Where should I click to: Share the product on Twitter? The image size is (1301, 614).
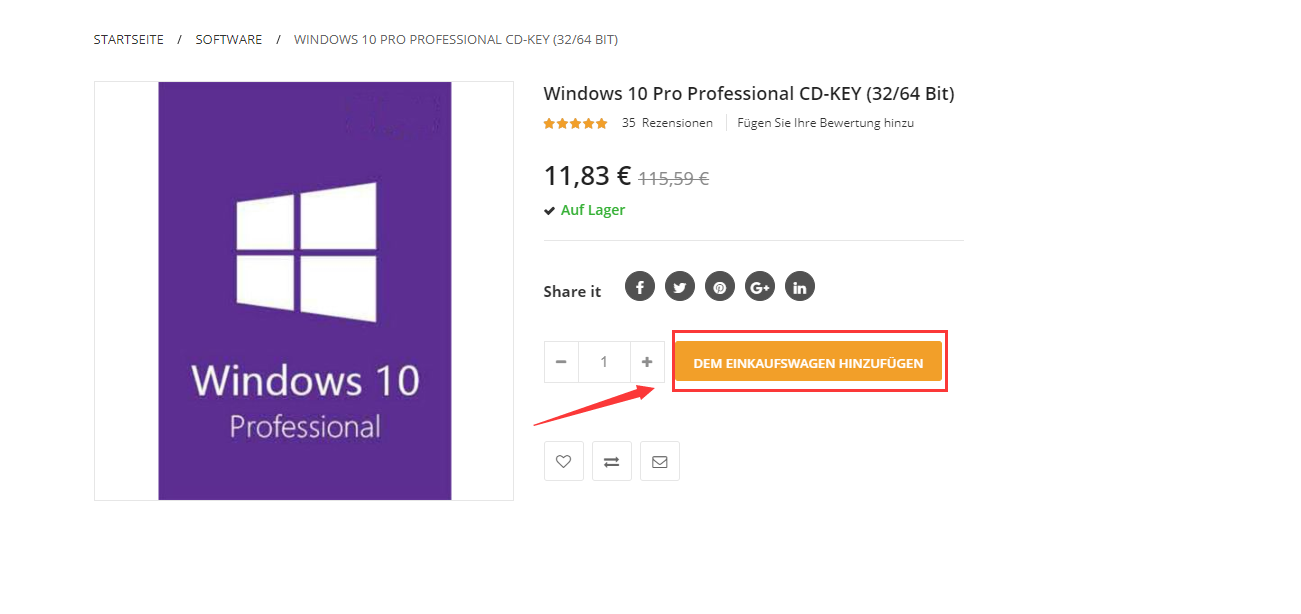[680, 287]
